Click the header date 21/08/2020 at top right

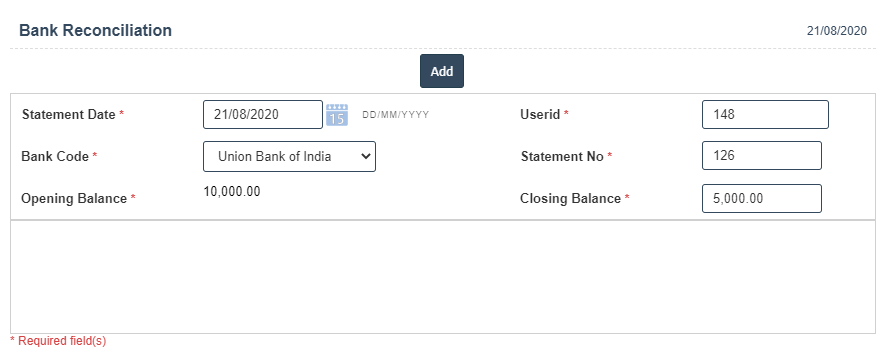[837, 31]
